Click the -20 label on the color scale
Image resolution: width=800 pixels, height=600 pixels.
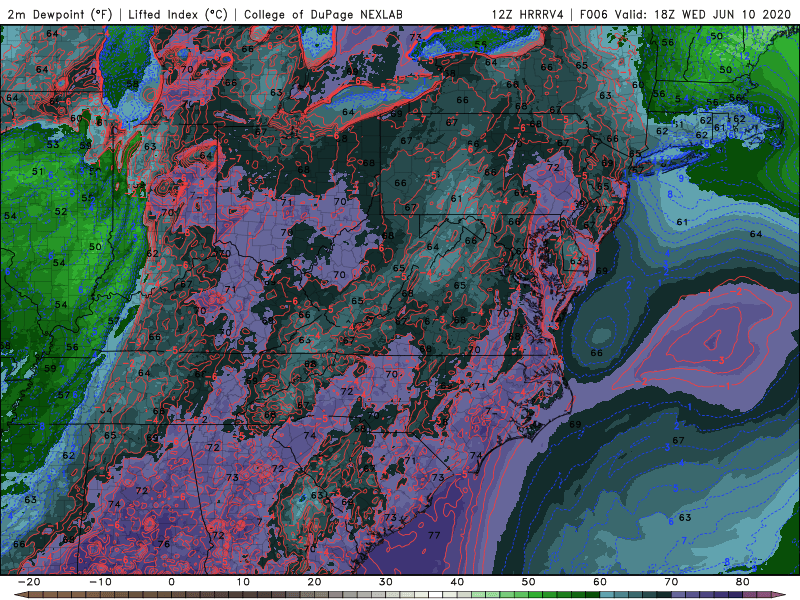tap(29, 582)
